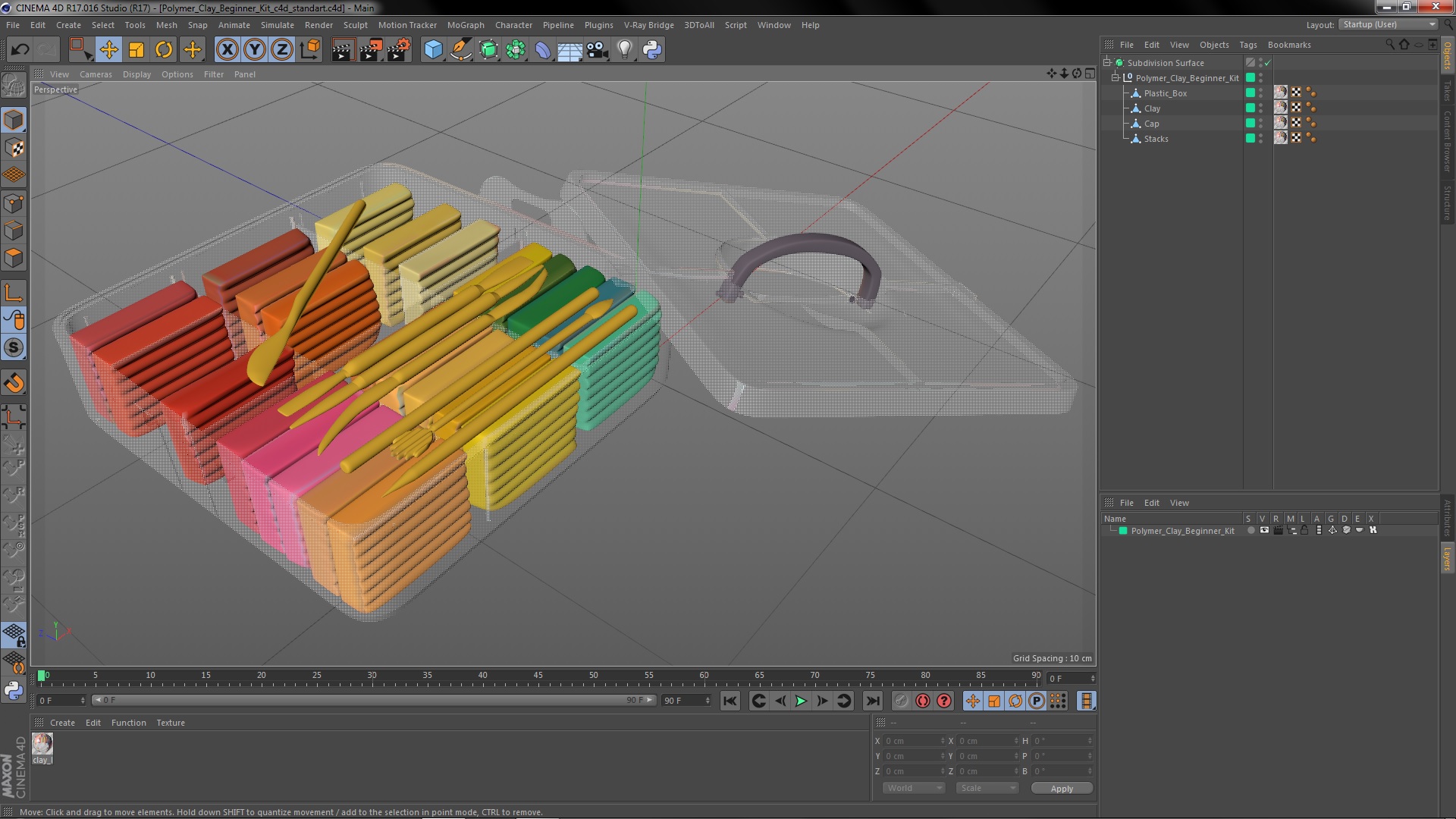Toggle X axis lock

click(227, 50)
